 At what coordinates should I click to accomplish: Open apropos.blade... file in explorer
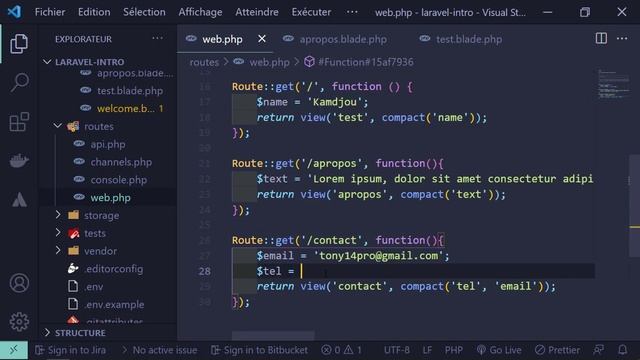135,73
